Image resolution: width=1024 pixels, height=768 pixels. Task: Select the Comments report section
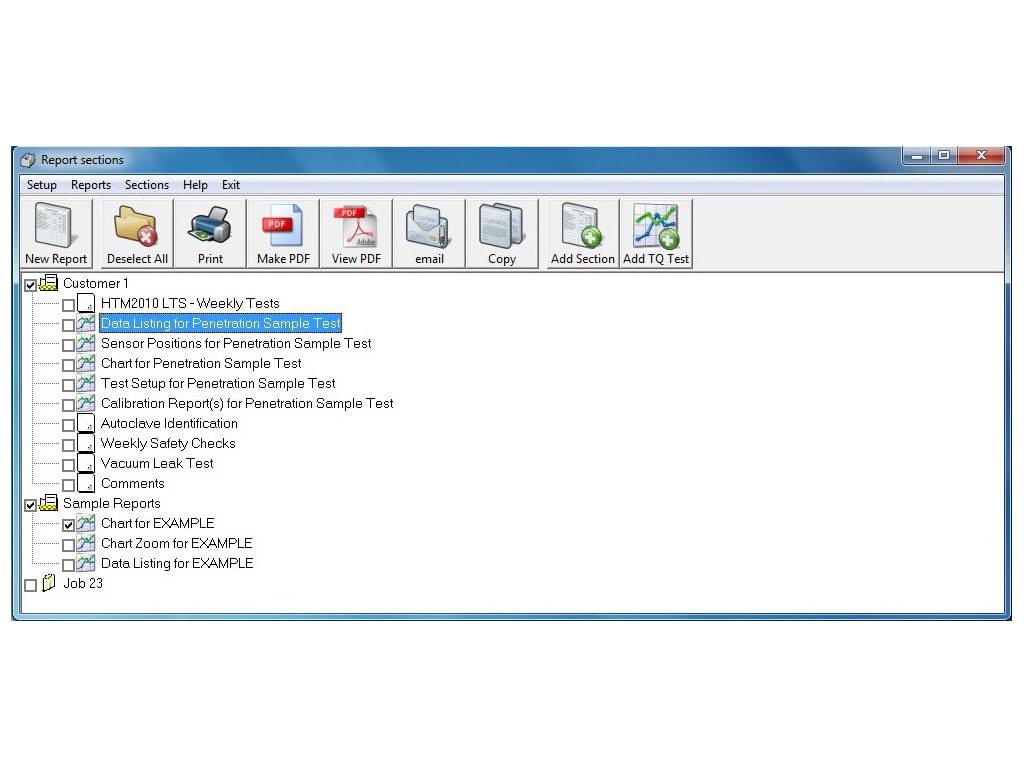(132, 483)
